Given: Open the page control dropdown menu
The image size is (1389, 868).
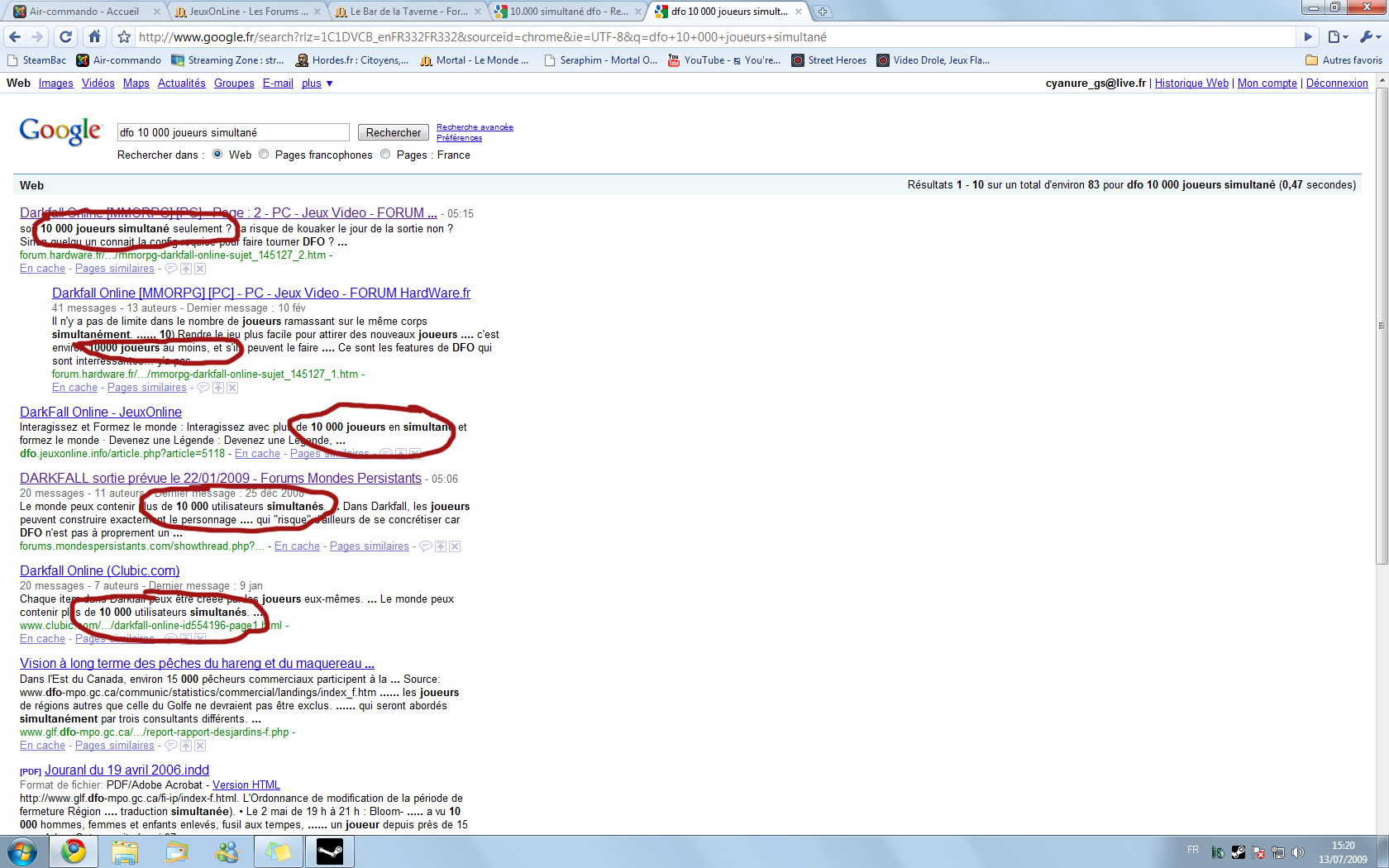Looking at the screenshot, I should (x=1337, y=36).
